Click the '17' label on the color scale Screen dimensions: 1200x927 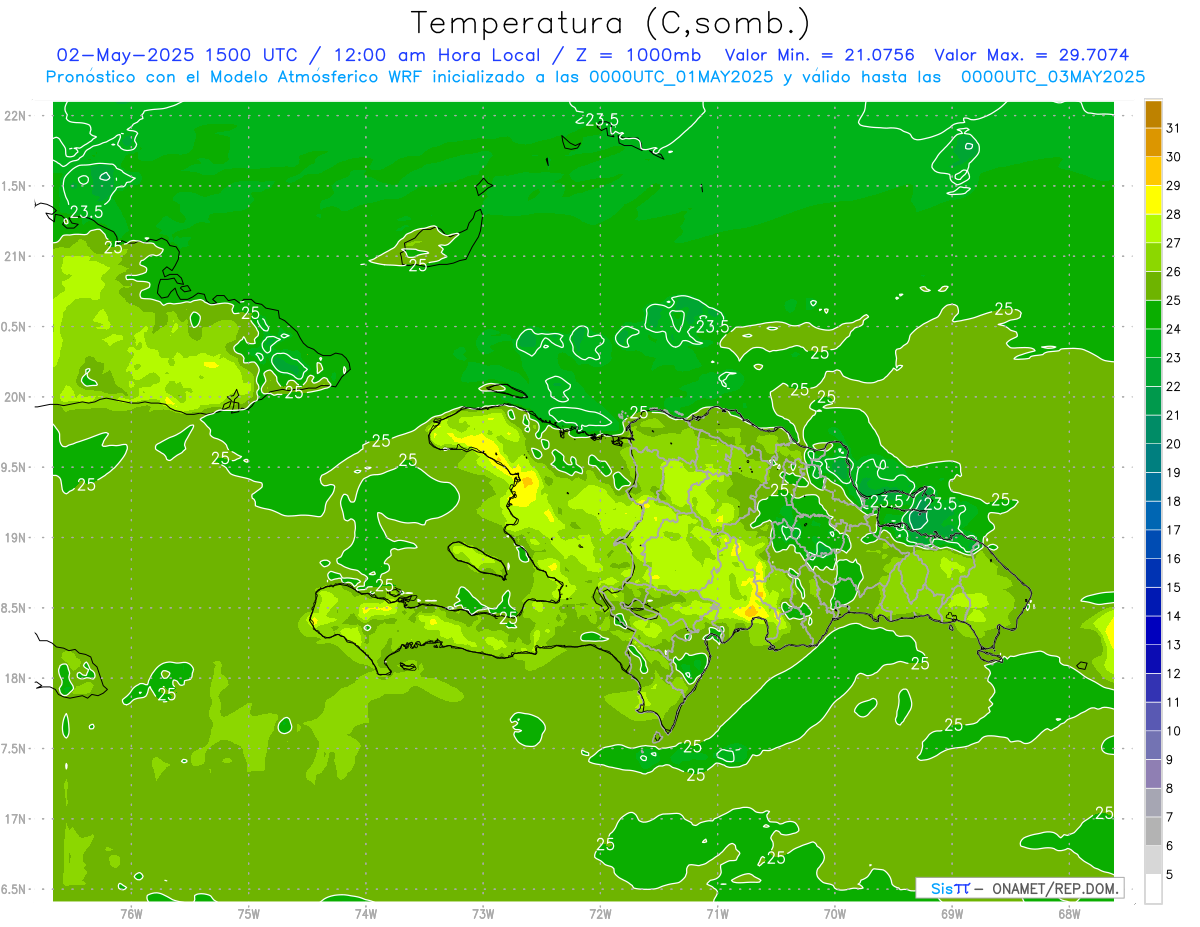1174,530
